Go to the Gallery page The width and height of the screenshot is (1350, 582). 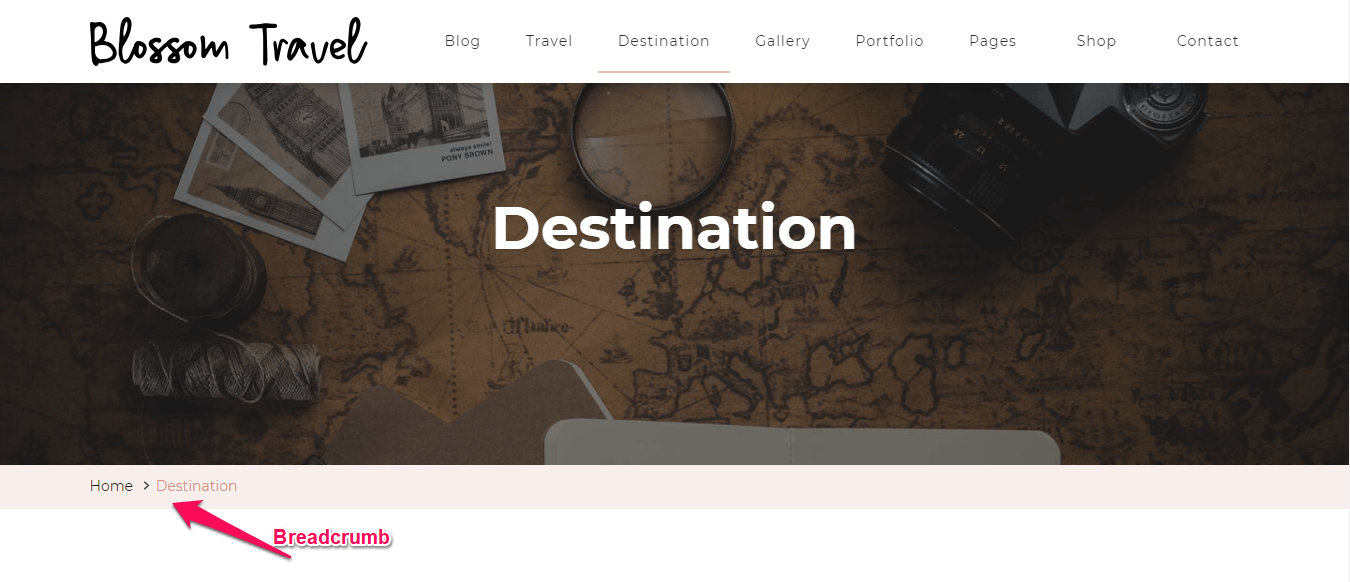click(x=782, y=41)
